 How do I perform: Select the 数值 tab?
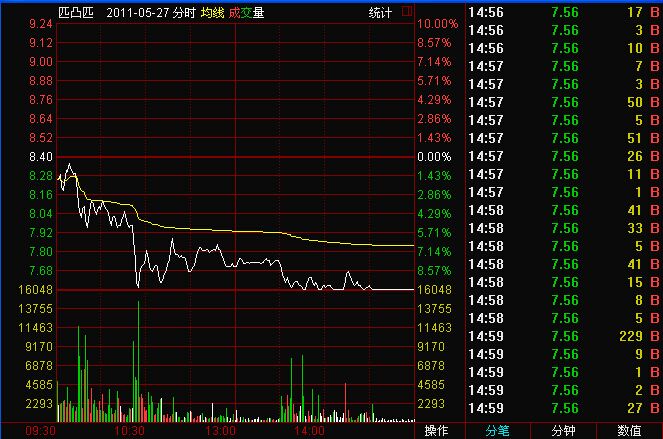[629, 431]
